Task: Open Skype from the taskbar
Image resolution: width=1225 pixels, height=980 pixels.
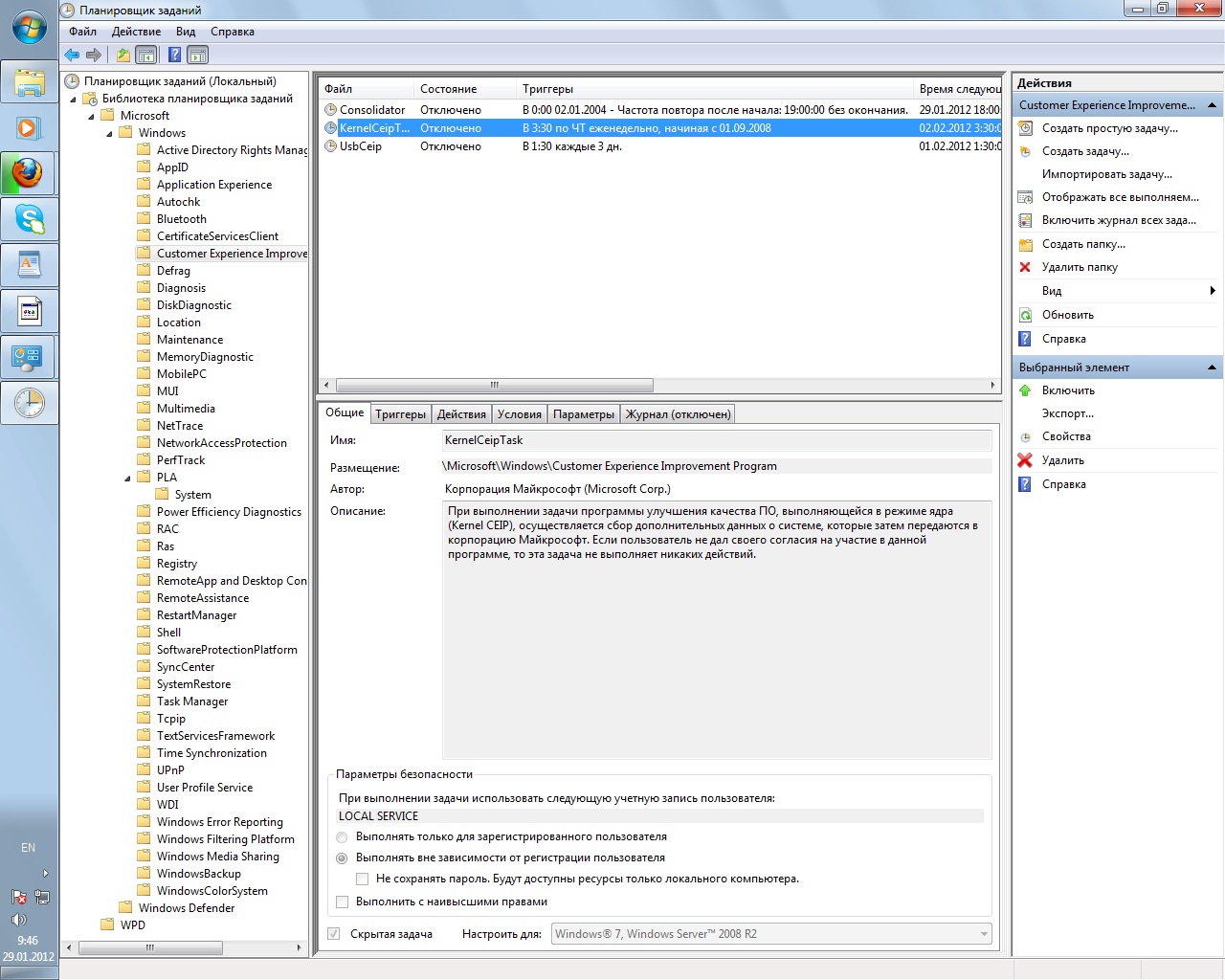Action: coord(29,219)
